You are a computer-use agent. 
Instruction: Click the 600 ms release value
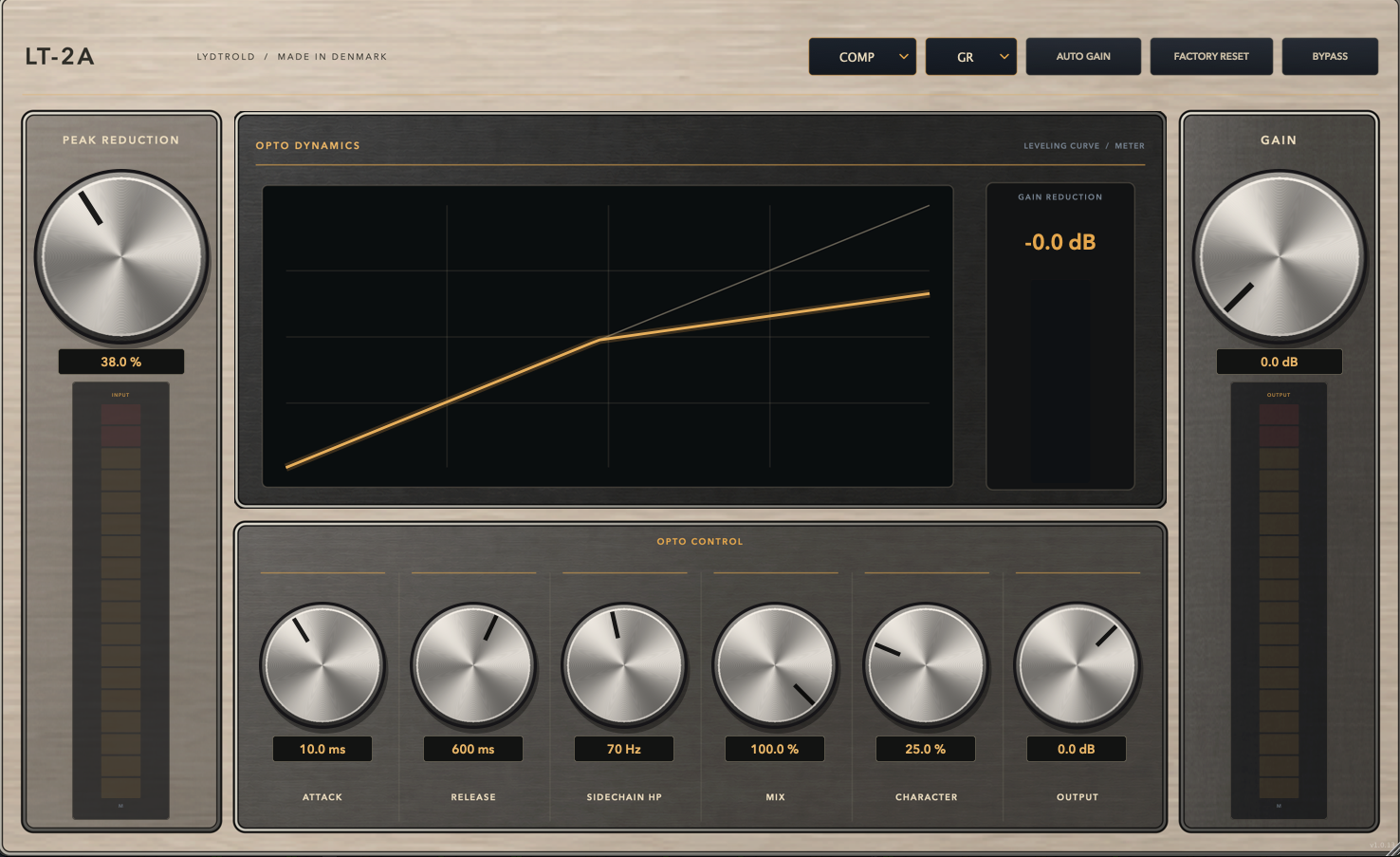tap(473, 749)
